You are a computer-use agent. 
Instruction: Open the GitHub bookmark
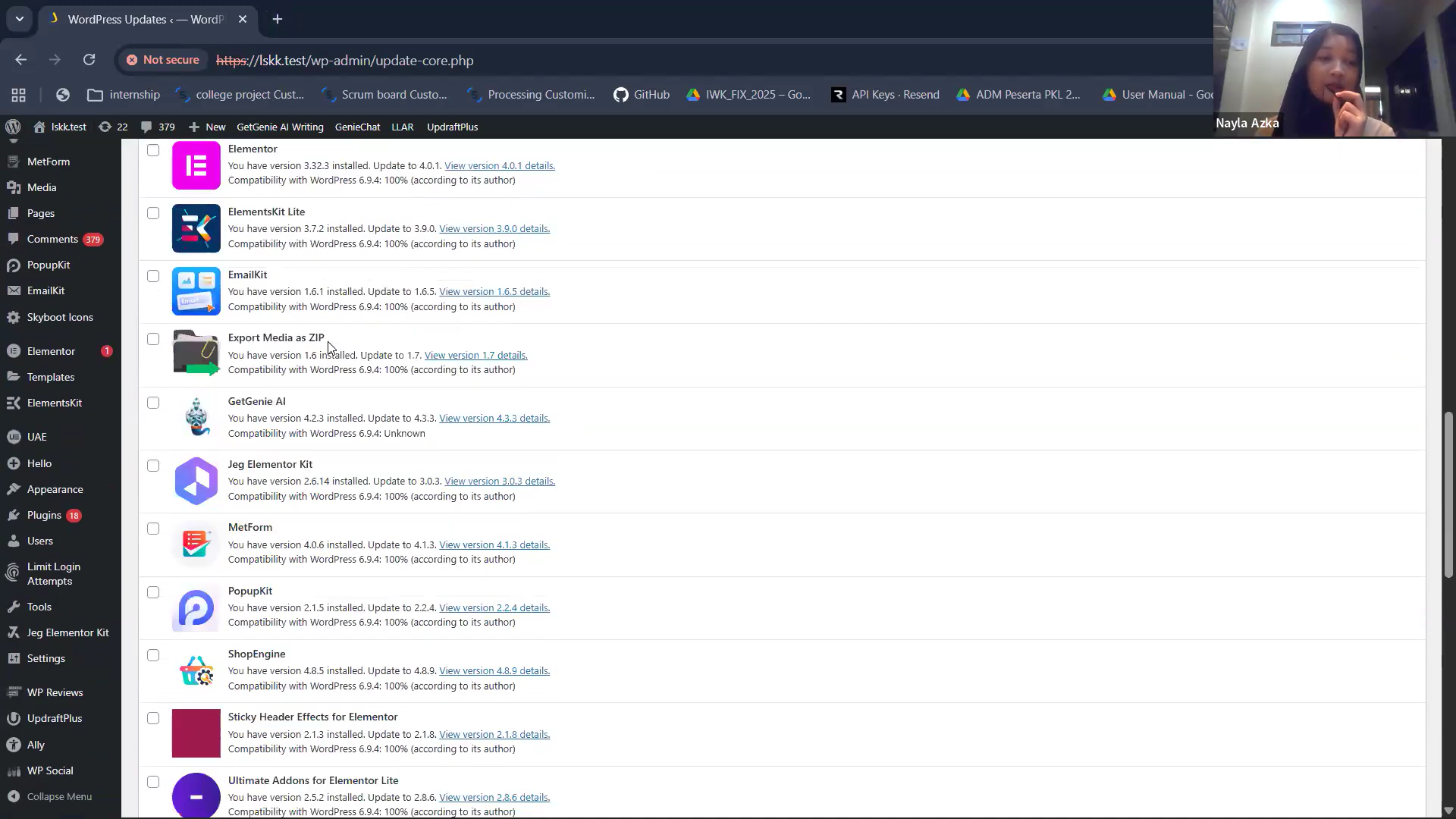coord(642,95)
